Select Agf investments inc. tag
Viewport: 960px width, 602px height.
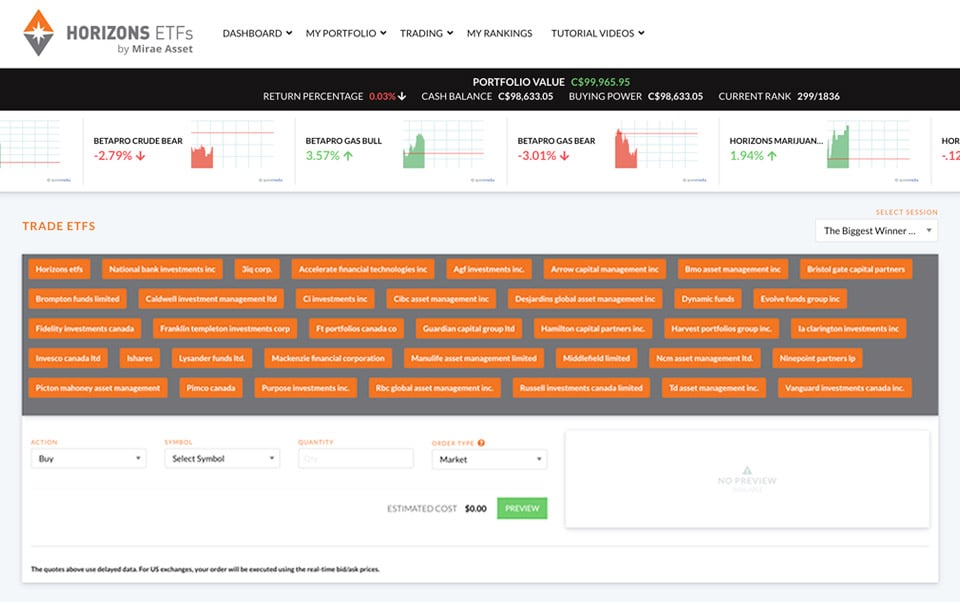489,269
